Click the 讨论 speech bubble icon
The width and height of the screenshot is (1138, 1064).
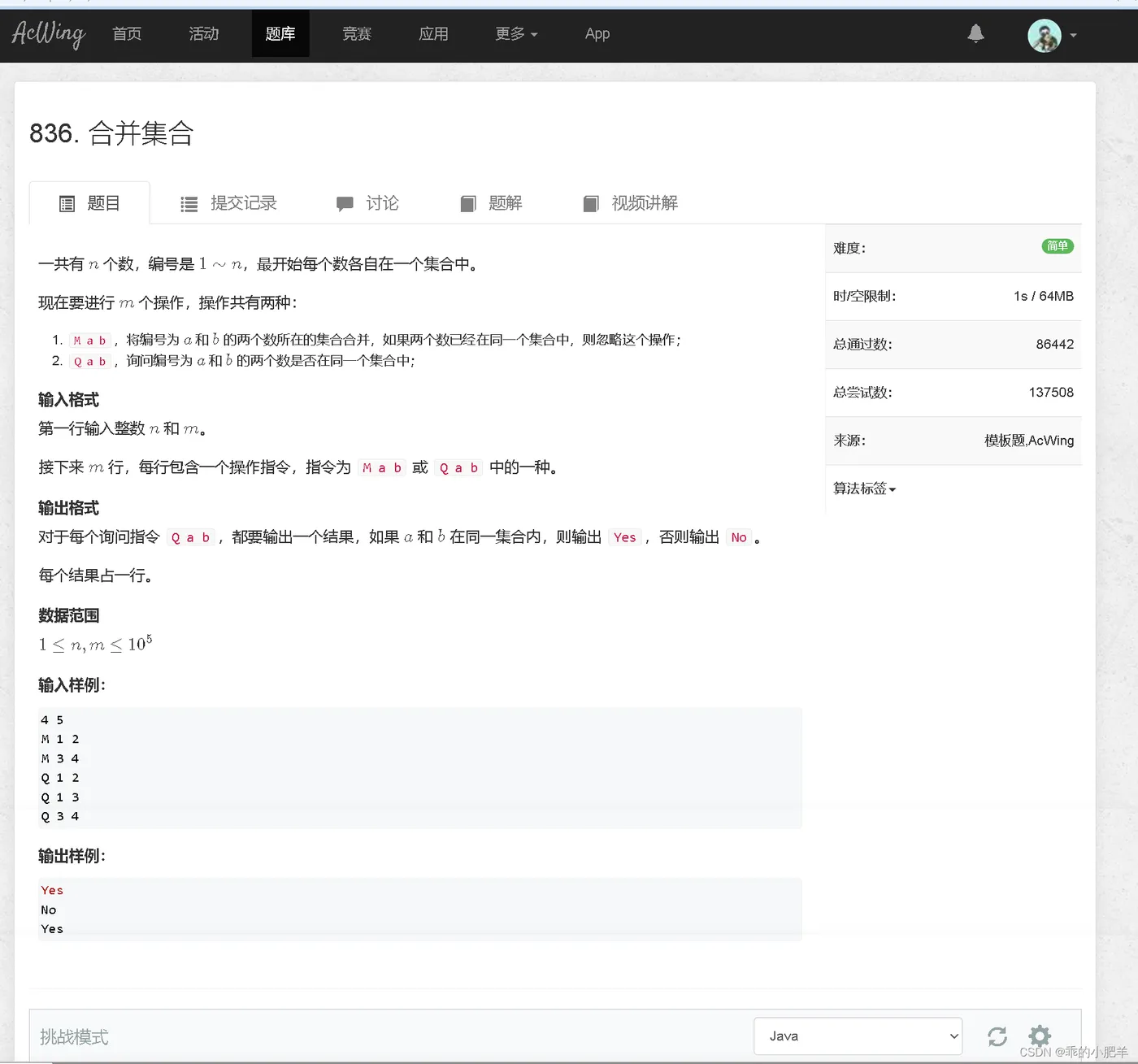pyautogui.click(x=345, y=204)
